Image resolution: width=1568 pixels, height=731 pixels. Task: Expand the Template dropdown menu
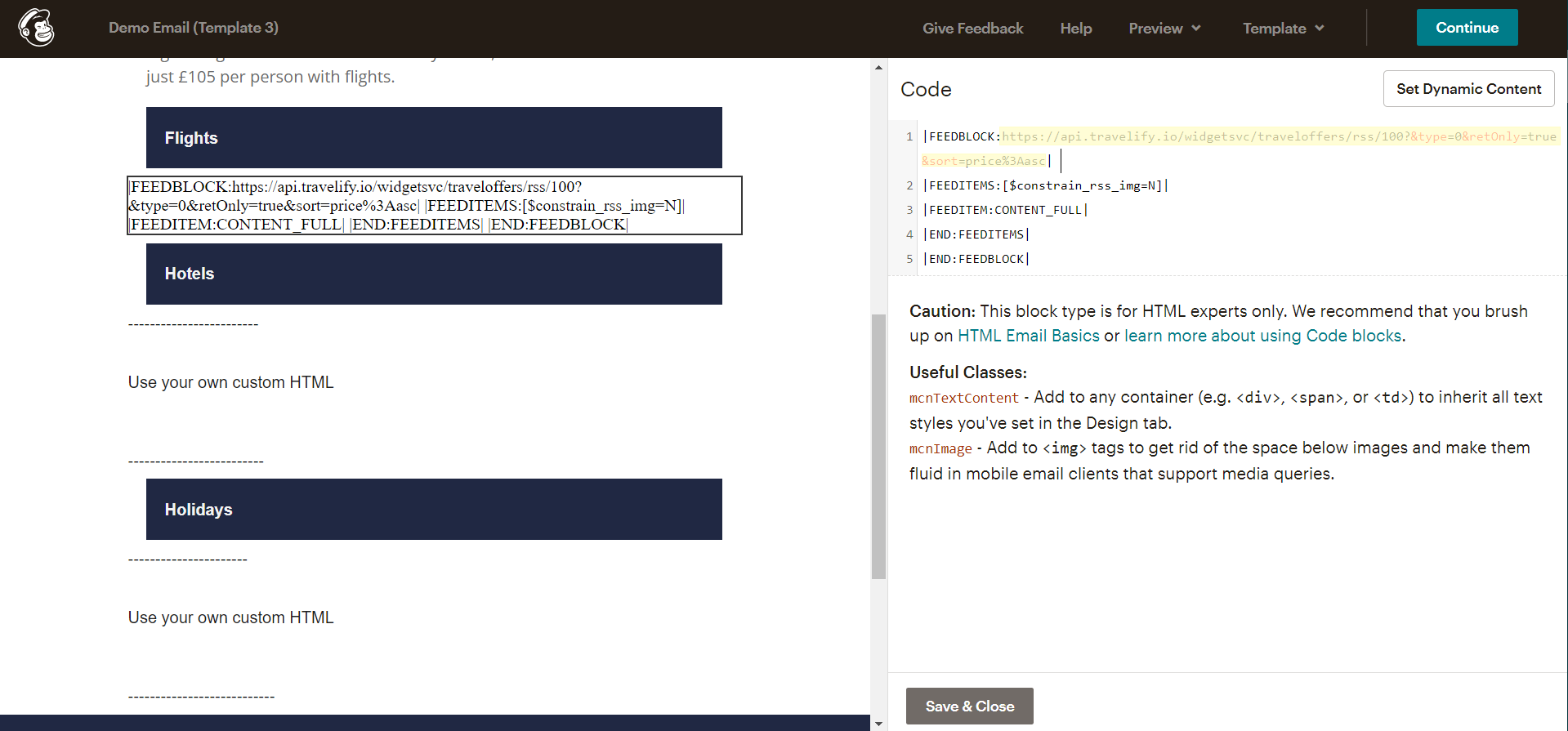pos(1283,28)
